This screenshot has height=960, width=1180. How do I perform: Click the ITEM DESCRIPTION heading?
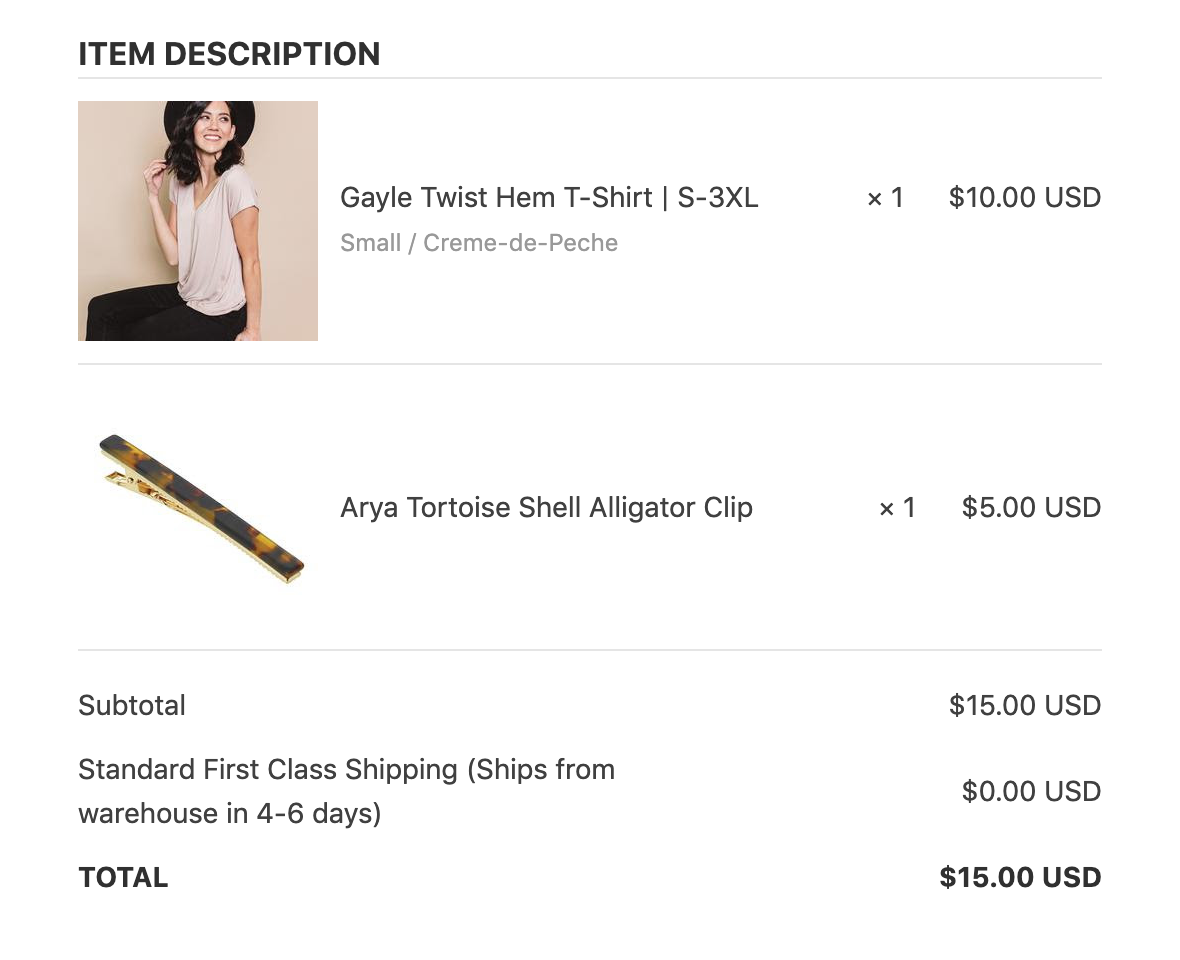tap(229, 54)
